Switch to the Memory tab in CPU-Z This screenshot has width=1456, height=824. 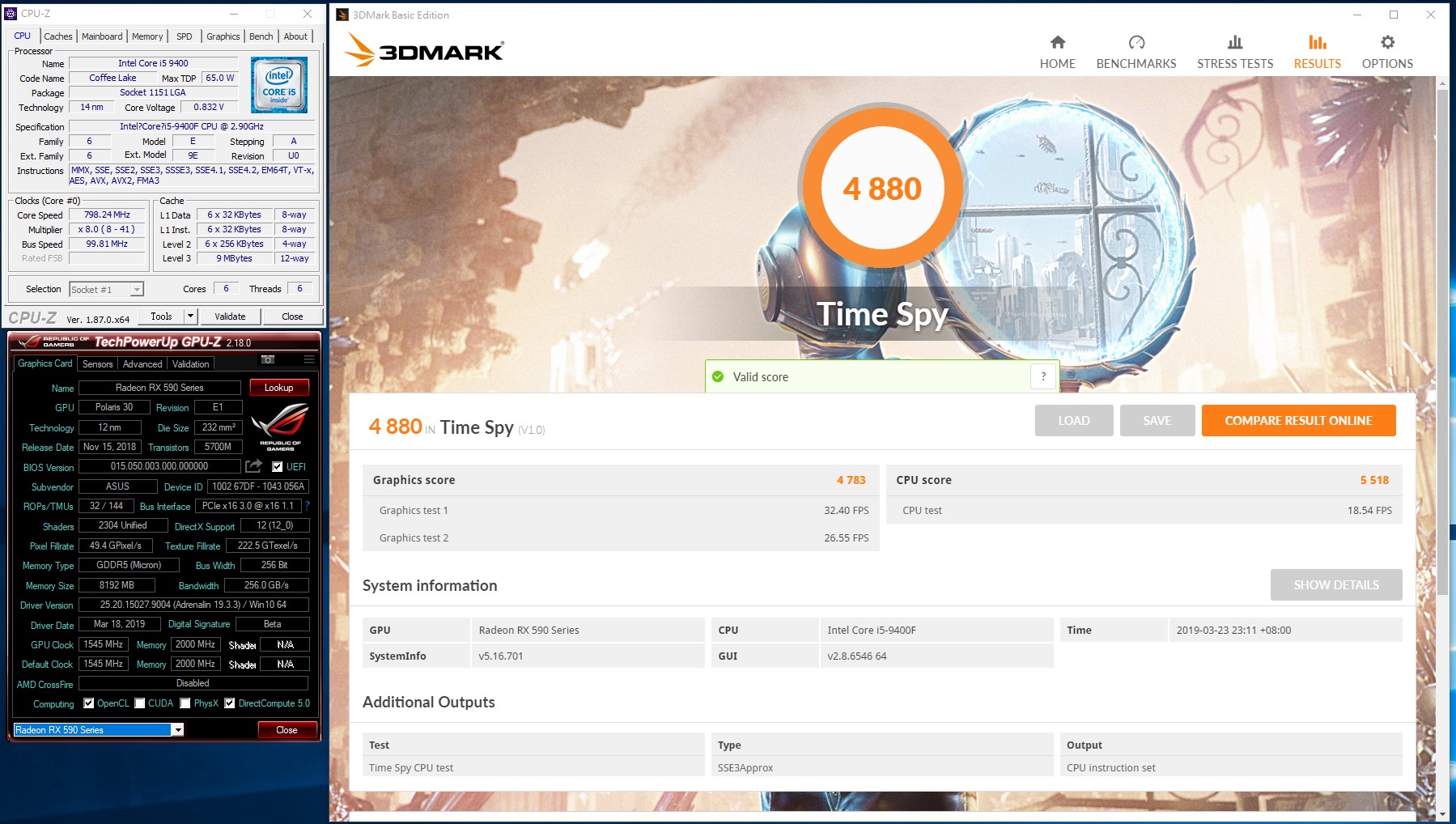147,36
